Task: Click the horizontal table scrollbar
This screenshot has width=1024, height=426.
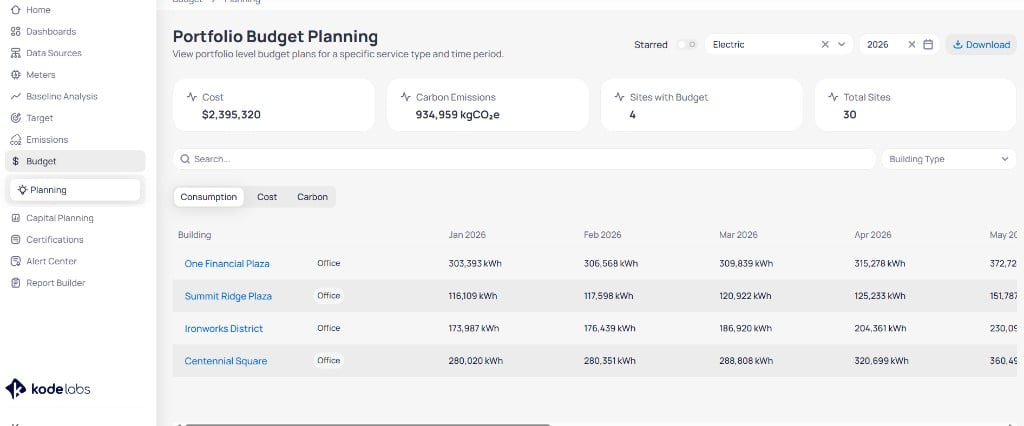Action: tap(367, 424)
